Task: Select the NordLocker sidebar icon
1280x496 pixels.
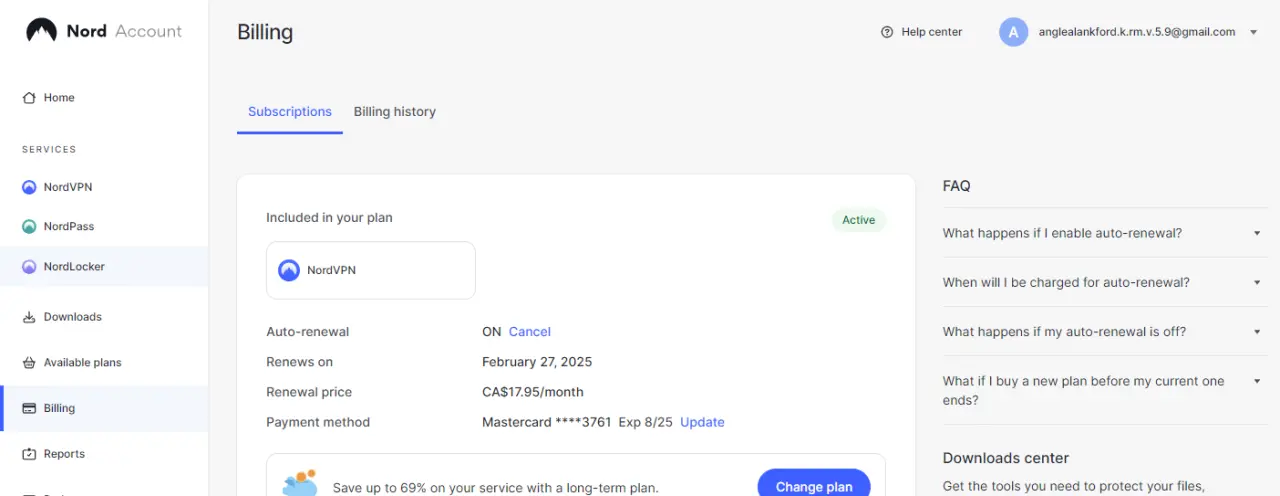Action: (x=29, y=267)
